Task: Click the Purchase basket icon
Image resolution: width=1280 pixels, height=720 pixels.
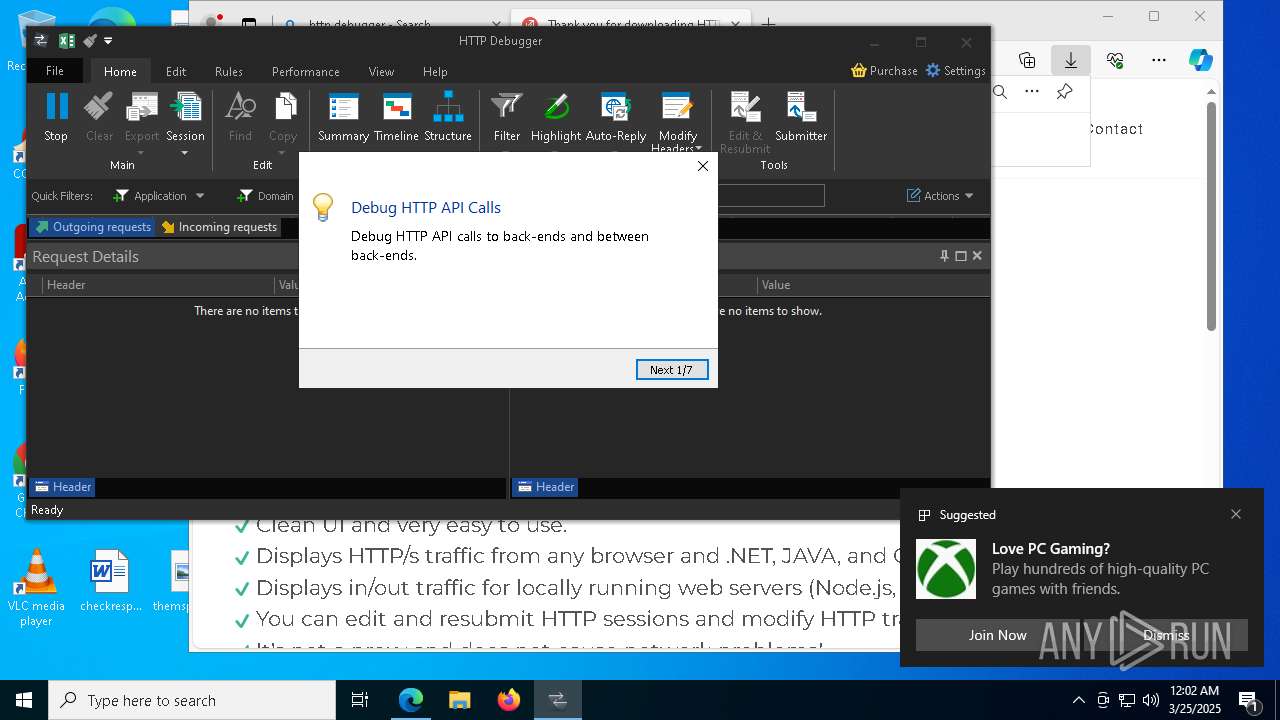Action: click(x=859, y=70)
